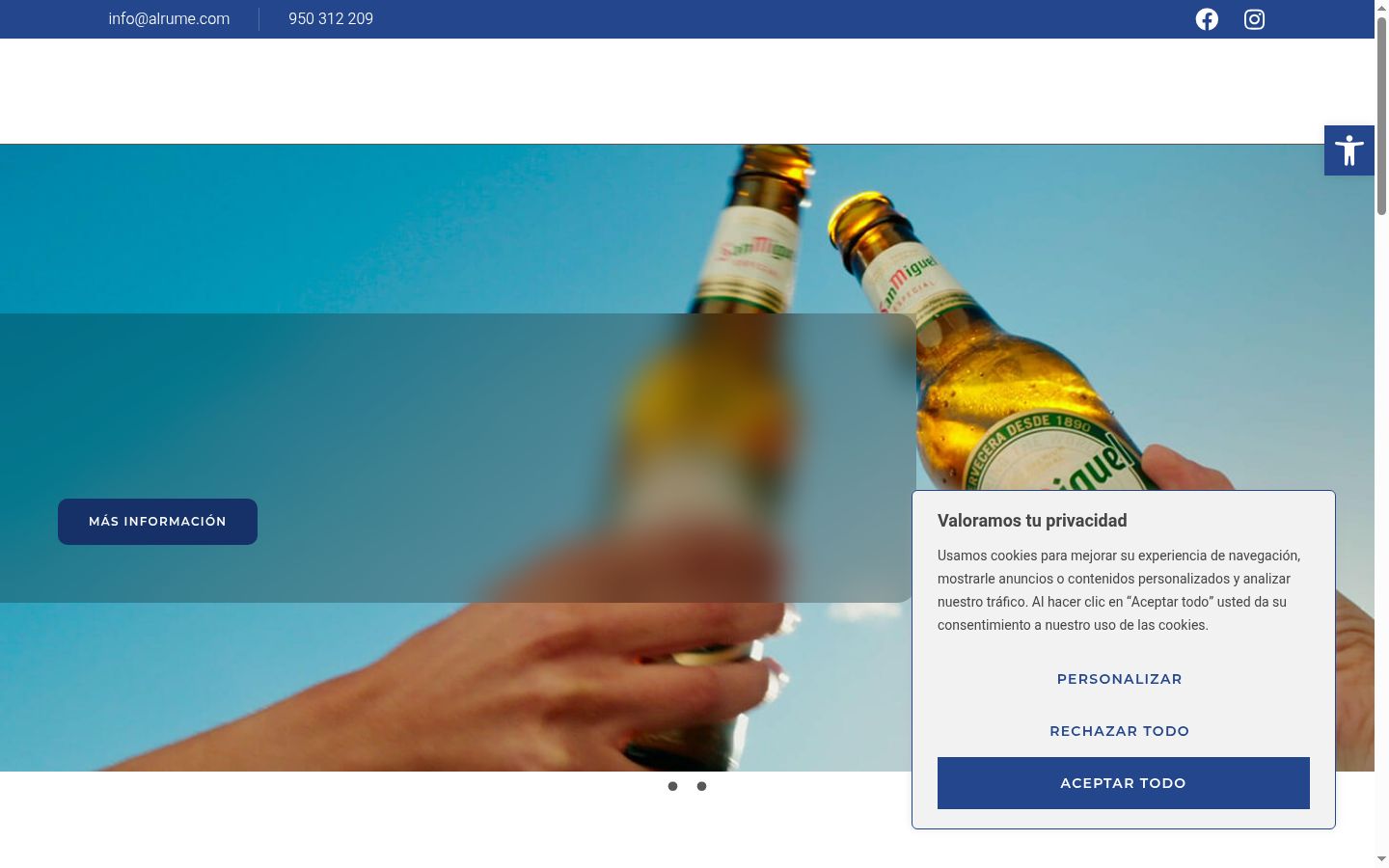Go to the first slider dot
The image size is (1389, 868).
pyautogui.click(x=672, y=786)
